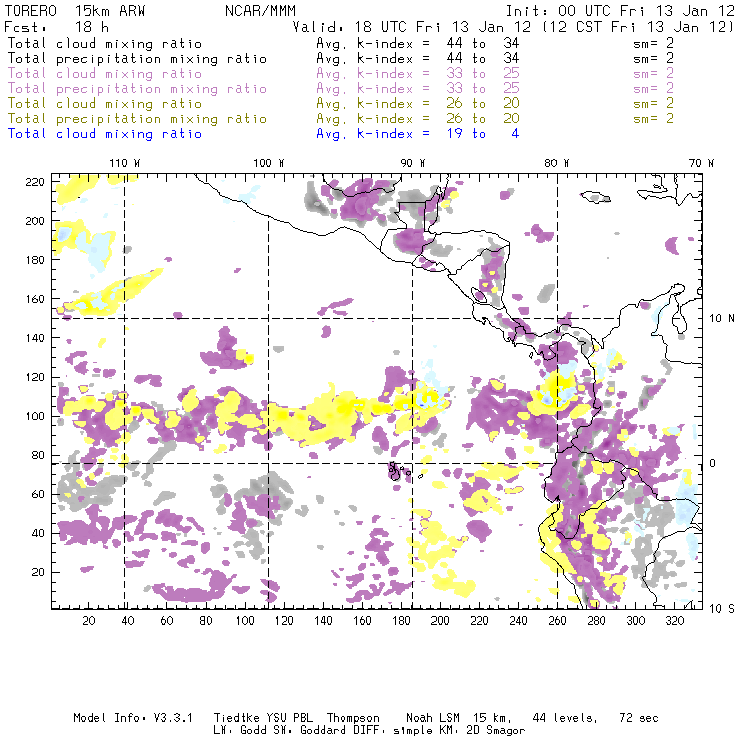Click the '80 W' longitude label
This screenshot has width=740, height=740.
tap(556, 163)
